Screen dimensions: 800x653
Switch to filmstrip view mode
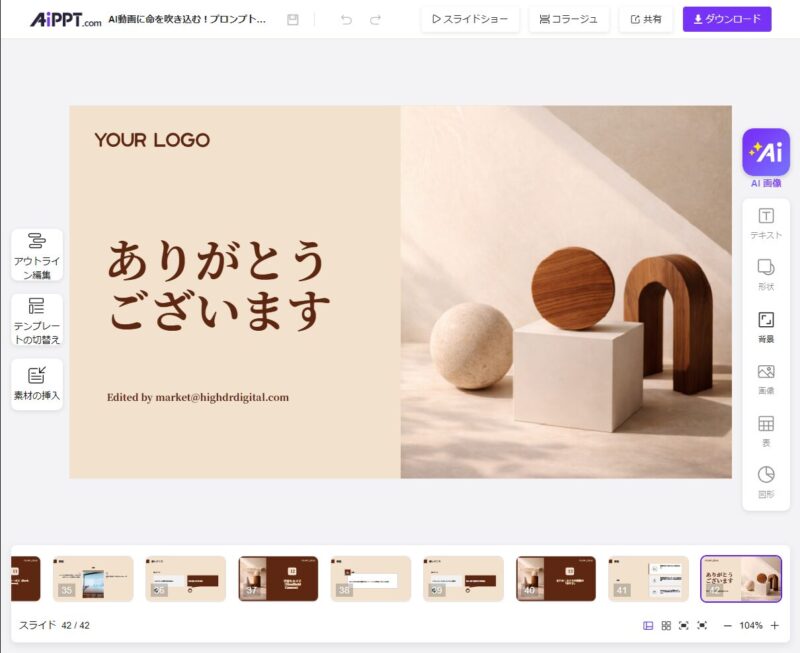point(648,625)
